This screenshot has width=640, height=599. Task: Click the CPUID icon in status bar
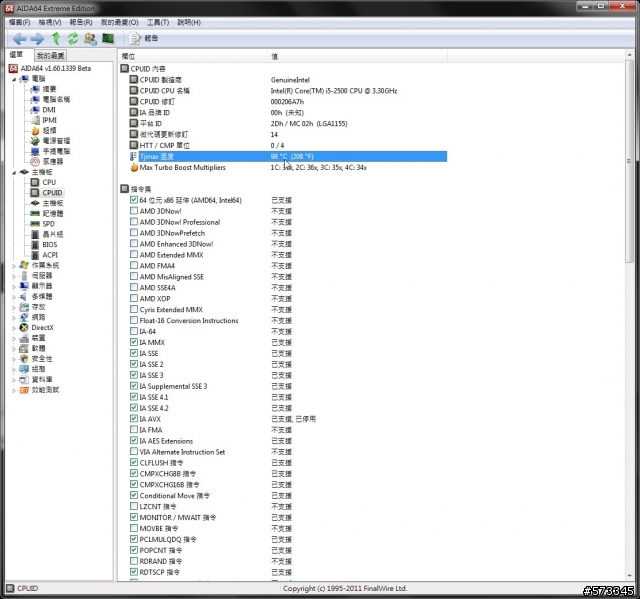click(x=10, y=588)
